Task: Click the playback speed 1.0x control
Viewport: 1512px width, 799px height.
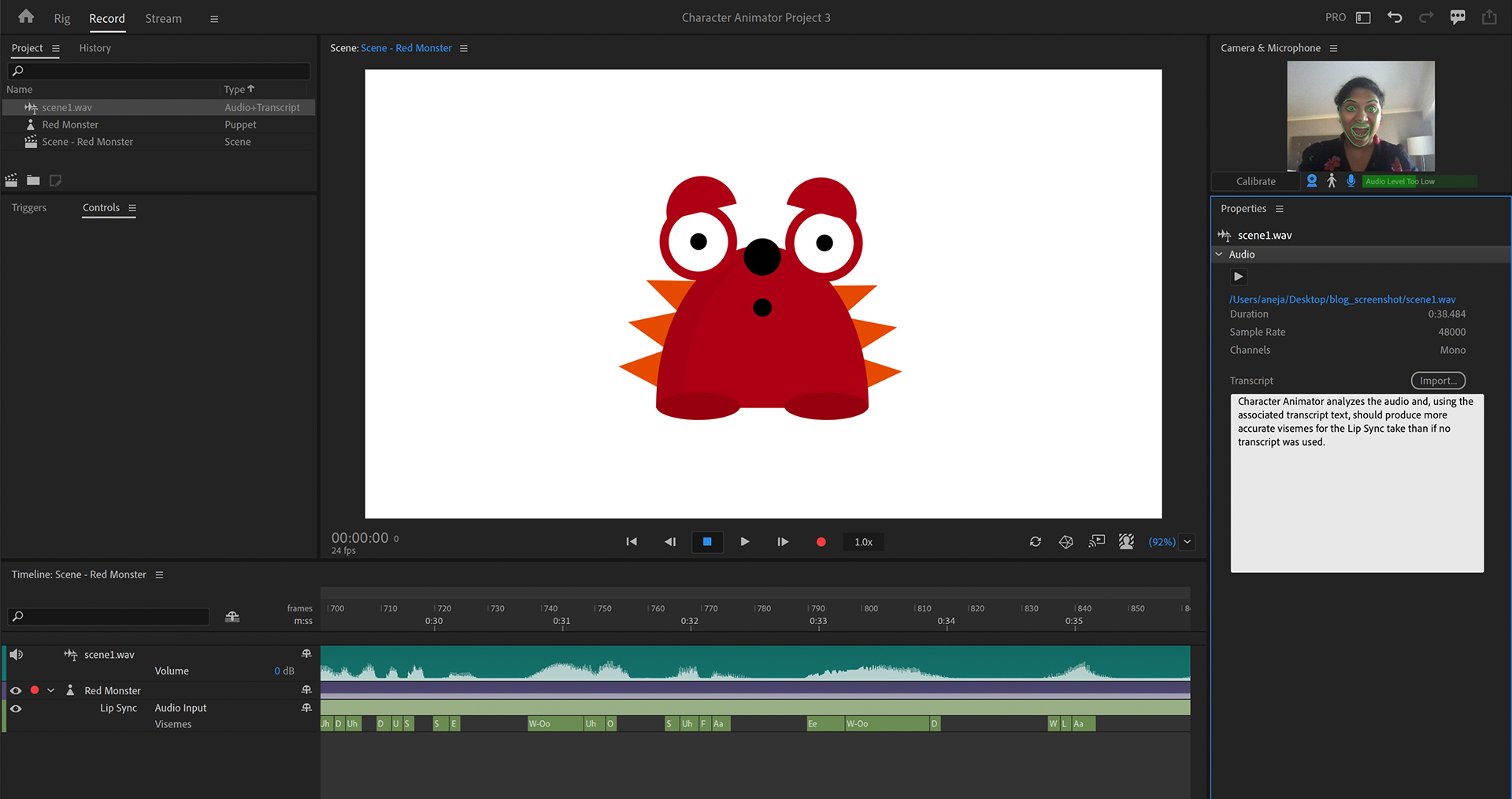Action: pyautogui.click(x=863, y=542)
